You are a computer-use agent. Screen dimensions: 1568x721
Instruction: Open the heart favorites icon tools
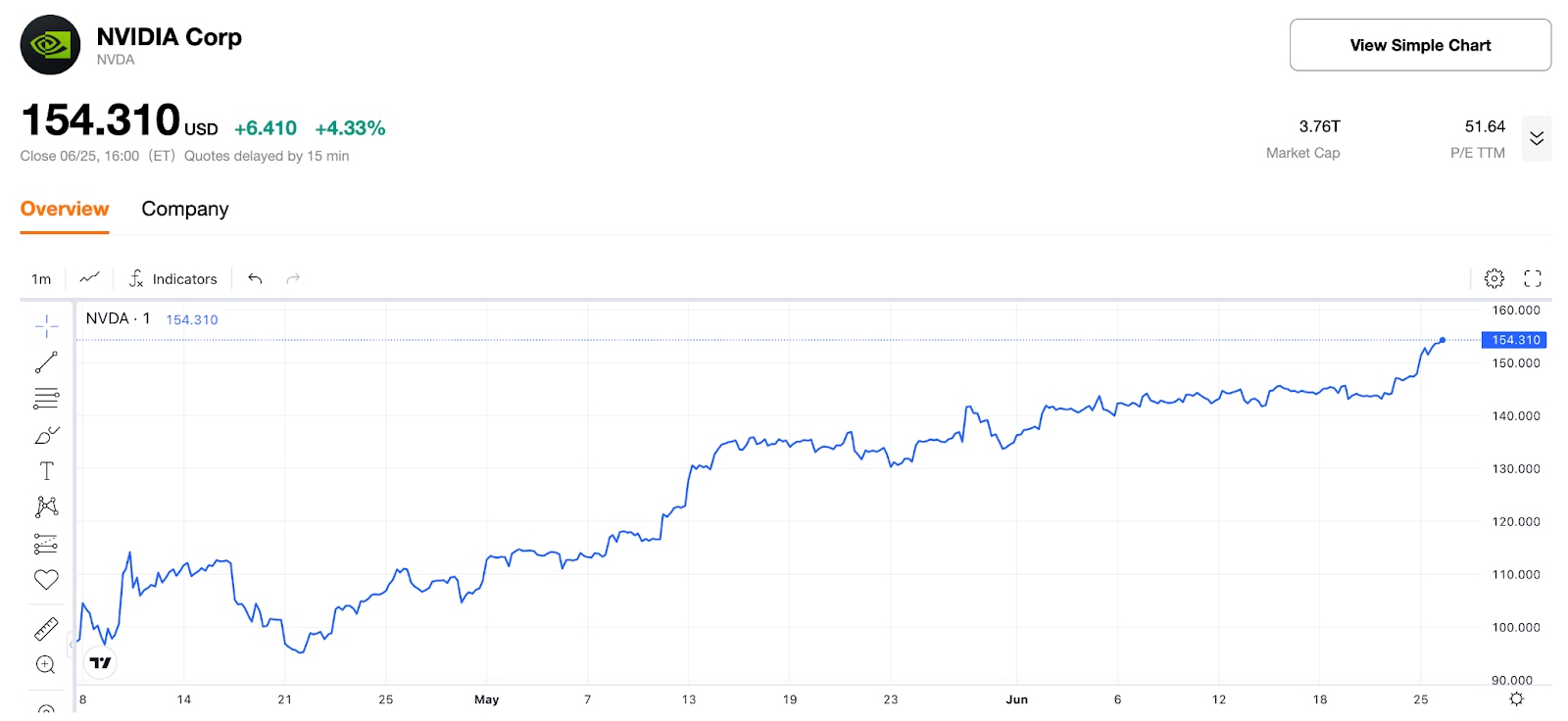(x=46, y=580)
